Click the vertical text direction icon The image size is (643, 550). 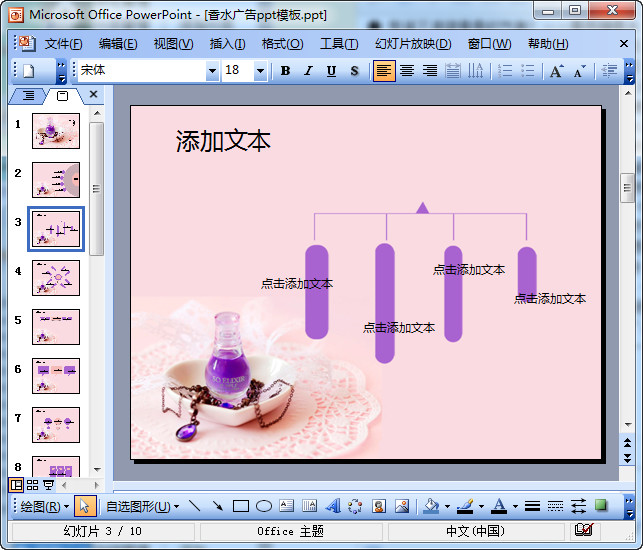[476, 71]
